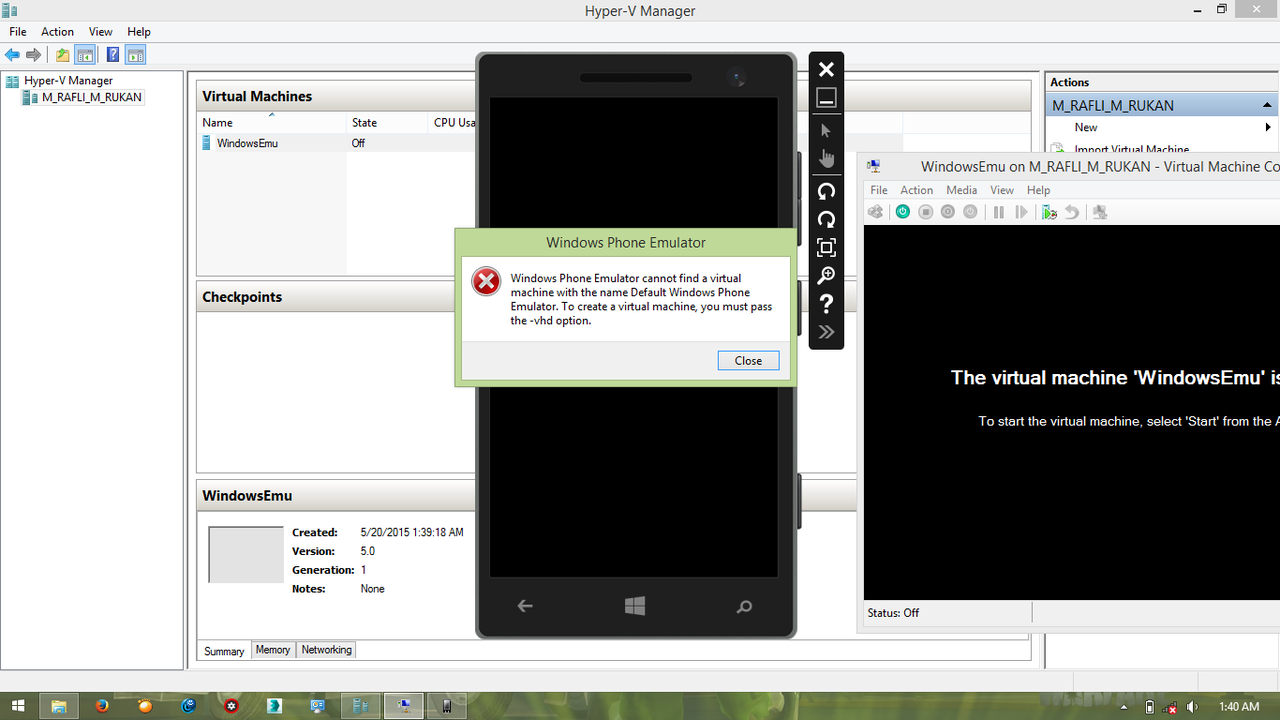Click Reset icon in VM Connection toolbar

(x=1021, y=212)
